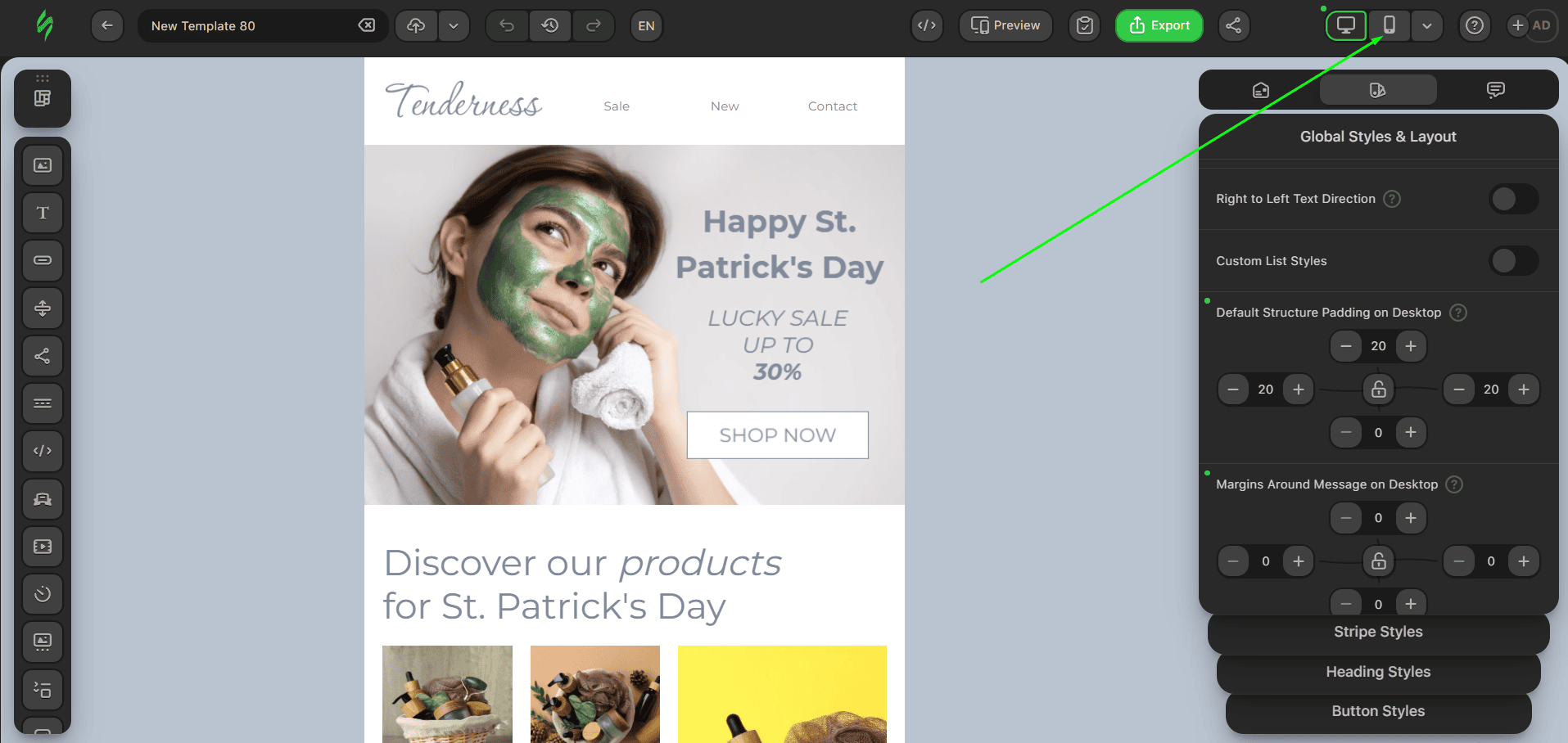Expand the Button Styles section

pos(1378,711)
